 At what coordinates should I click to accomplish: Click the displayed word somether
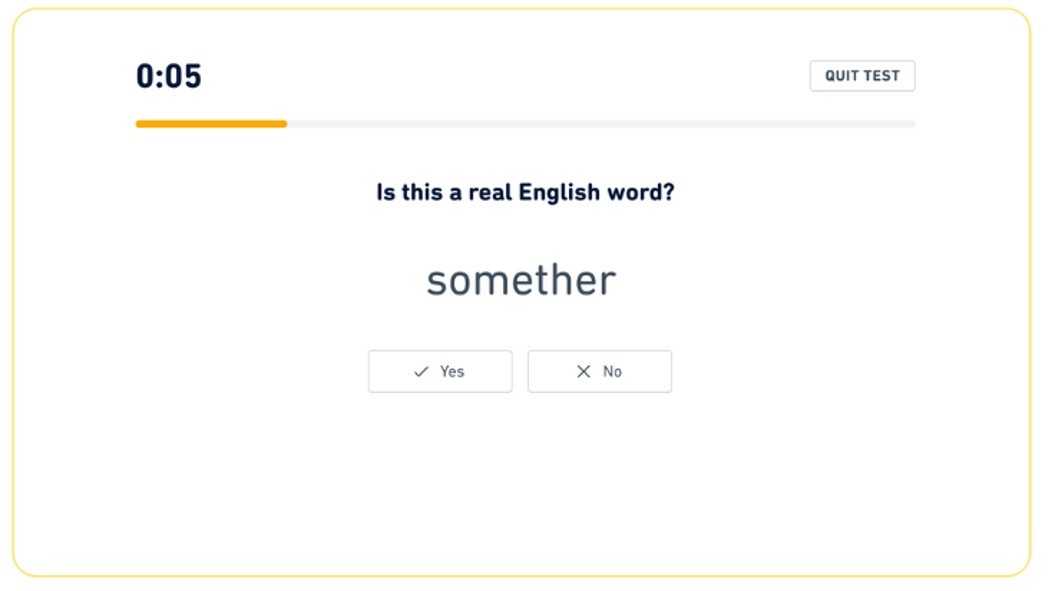point(521,281)
